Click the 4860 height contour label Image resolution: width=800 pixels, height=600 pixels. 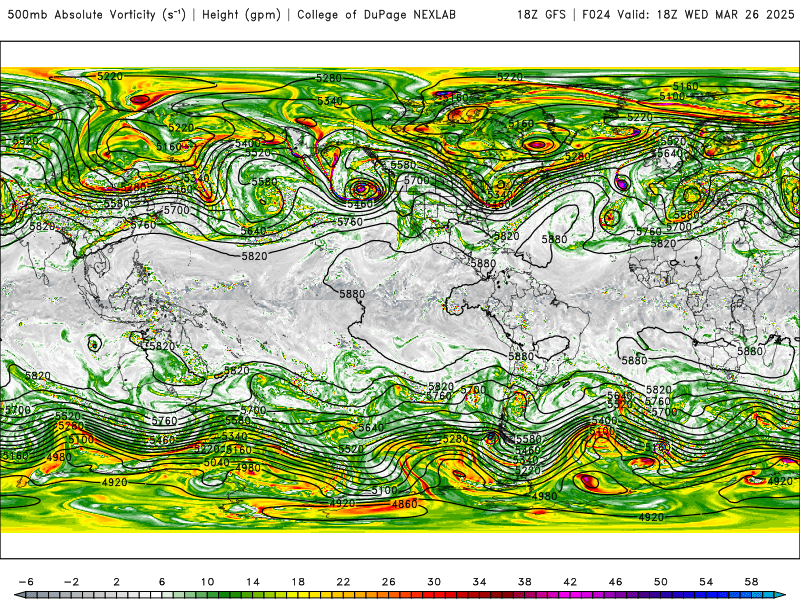(x=404, y=504)
